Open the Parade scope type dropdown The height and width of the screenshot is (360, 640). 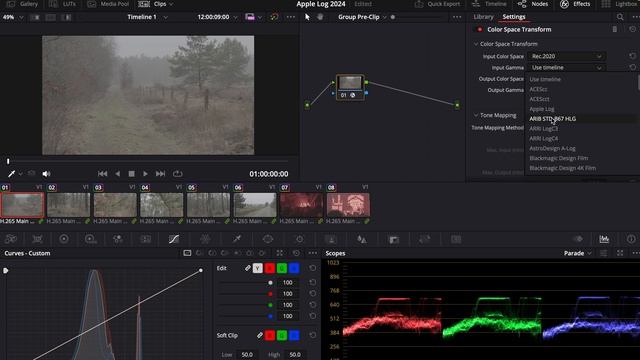pos(578,253)
